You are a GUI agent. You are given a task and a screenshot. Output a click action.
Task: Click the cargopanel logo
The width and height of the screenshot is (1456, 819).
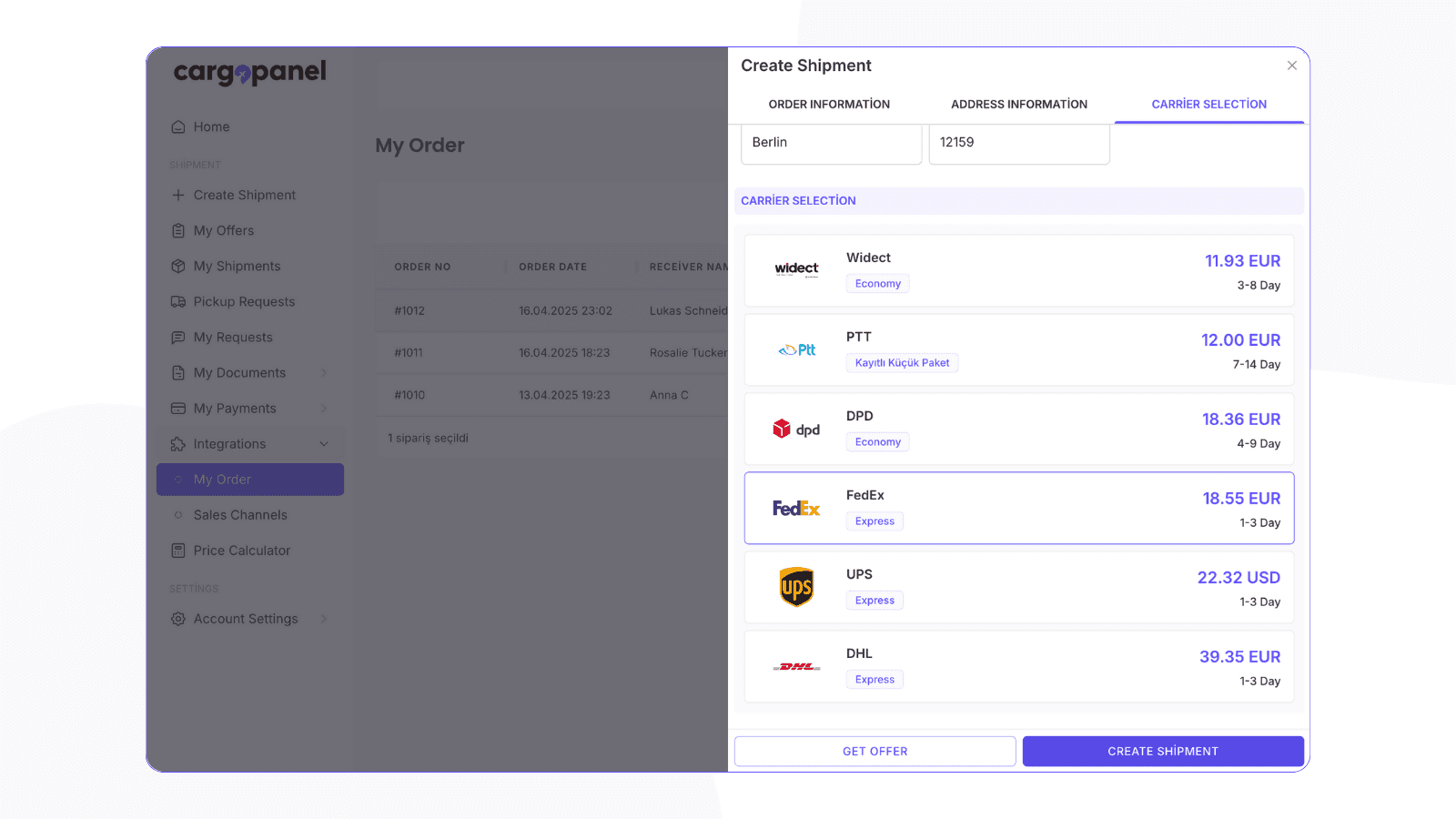[249, 73]
